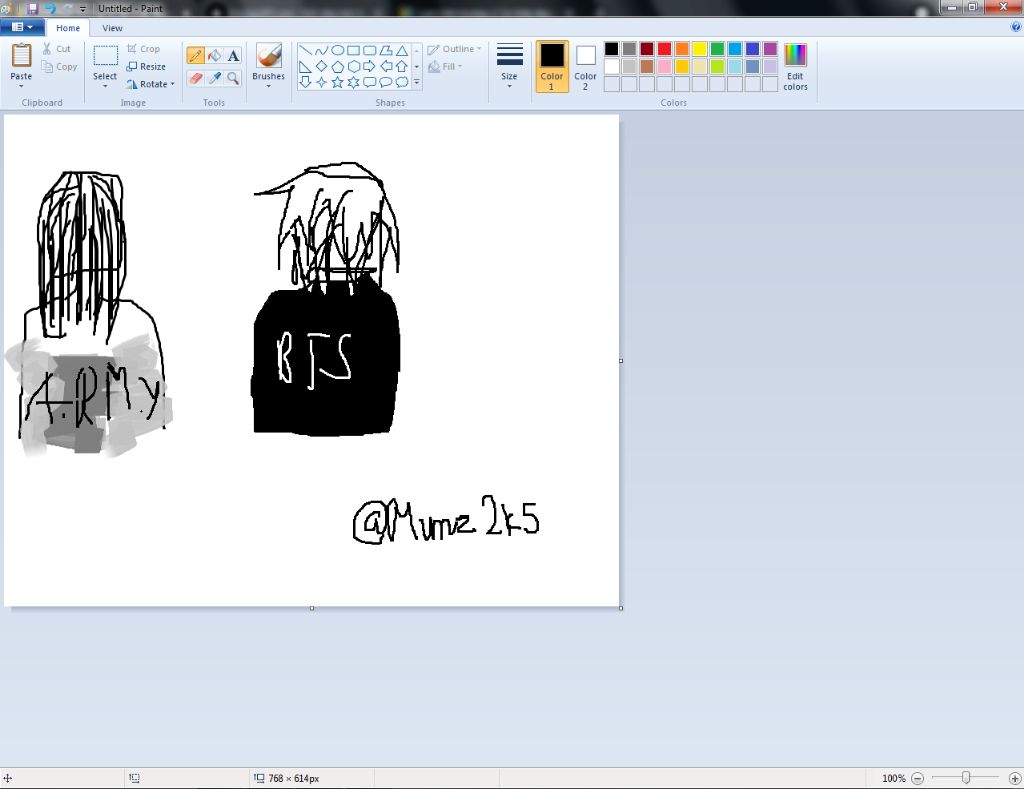
Task: Choose the Right arrow shape
Action: [x=370, y=66]
